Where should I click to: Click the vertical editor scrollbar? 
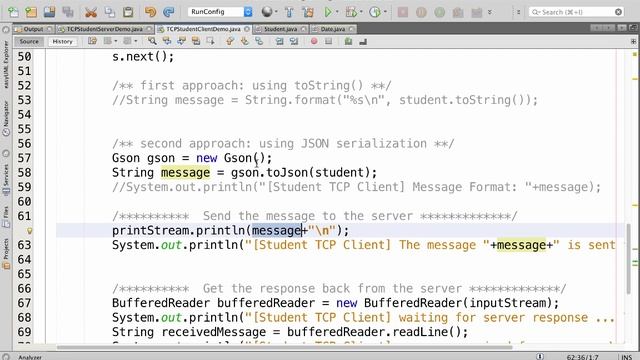[628, 258]
